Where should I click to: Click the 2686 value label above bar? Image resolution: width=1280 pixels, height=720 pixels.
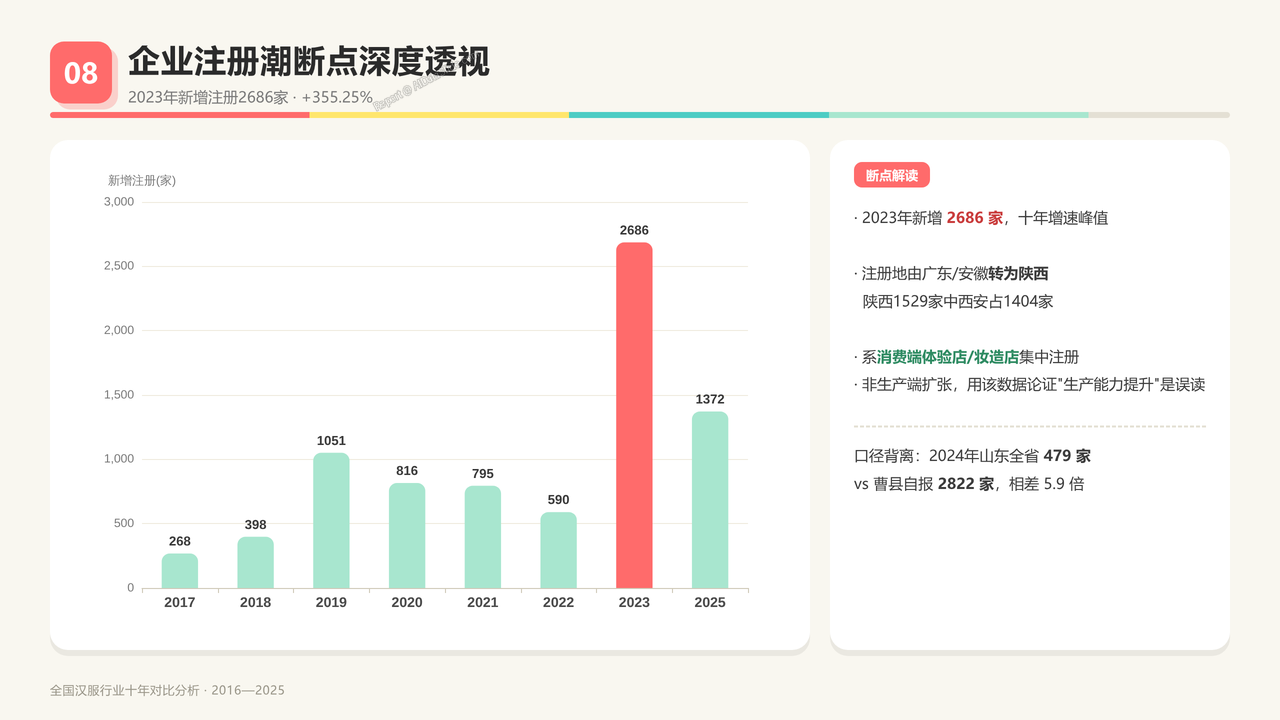(x=634, y=230)
